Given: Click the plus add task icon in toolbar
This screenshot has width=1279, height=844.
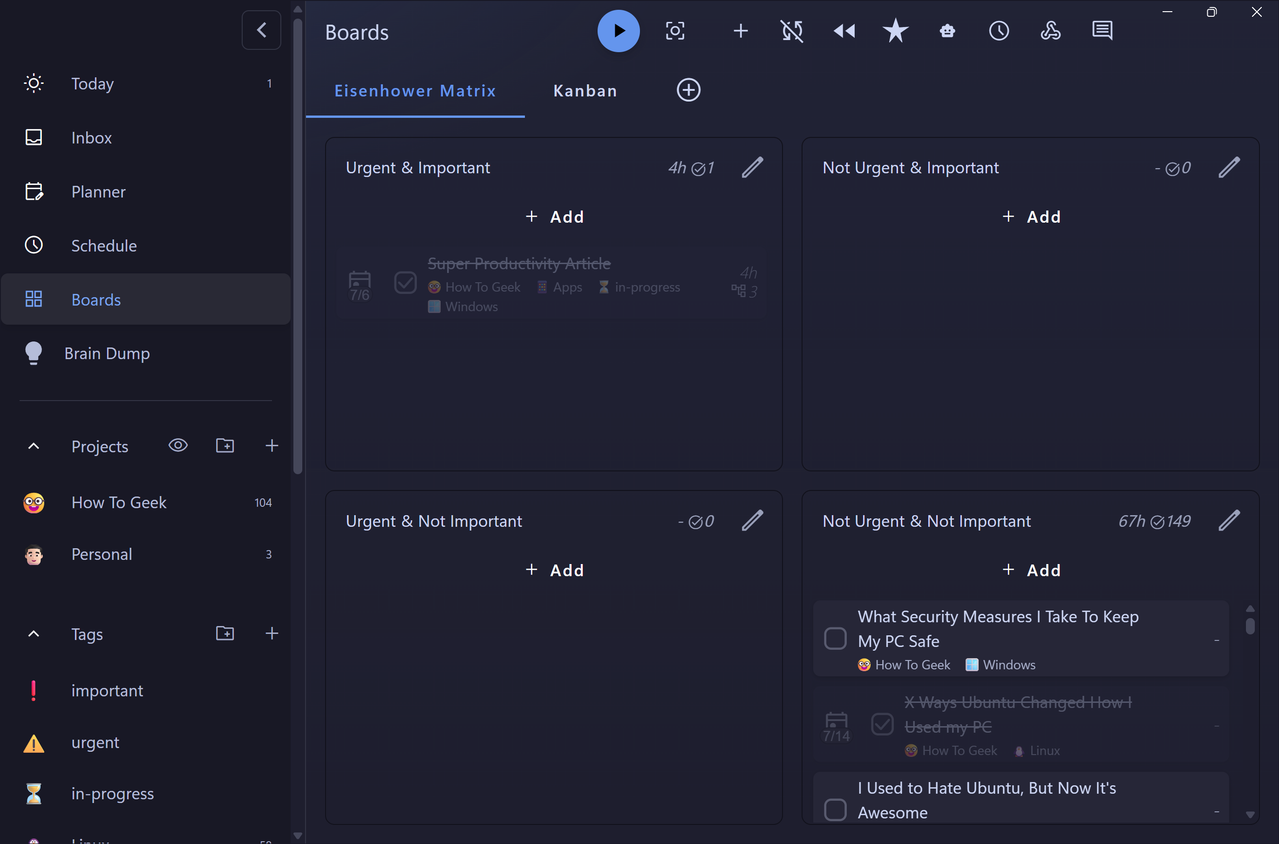Looking at the screenshot, I should pyautogui.click(x=740, y=31).
